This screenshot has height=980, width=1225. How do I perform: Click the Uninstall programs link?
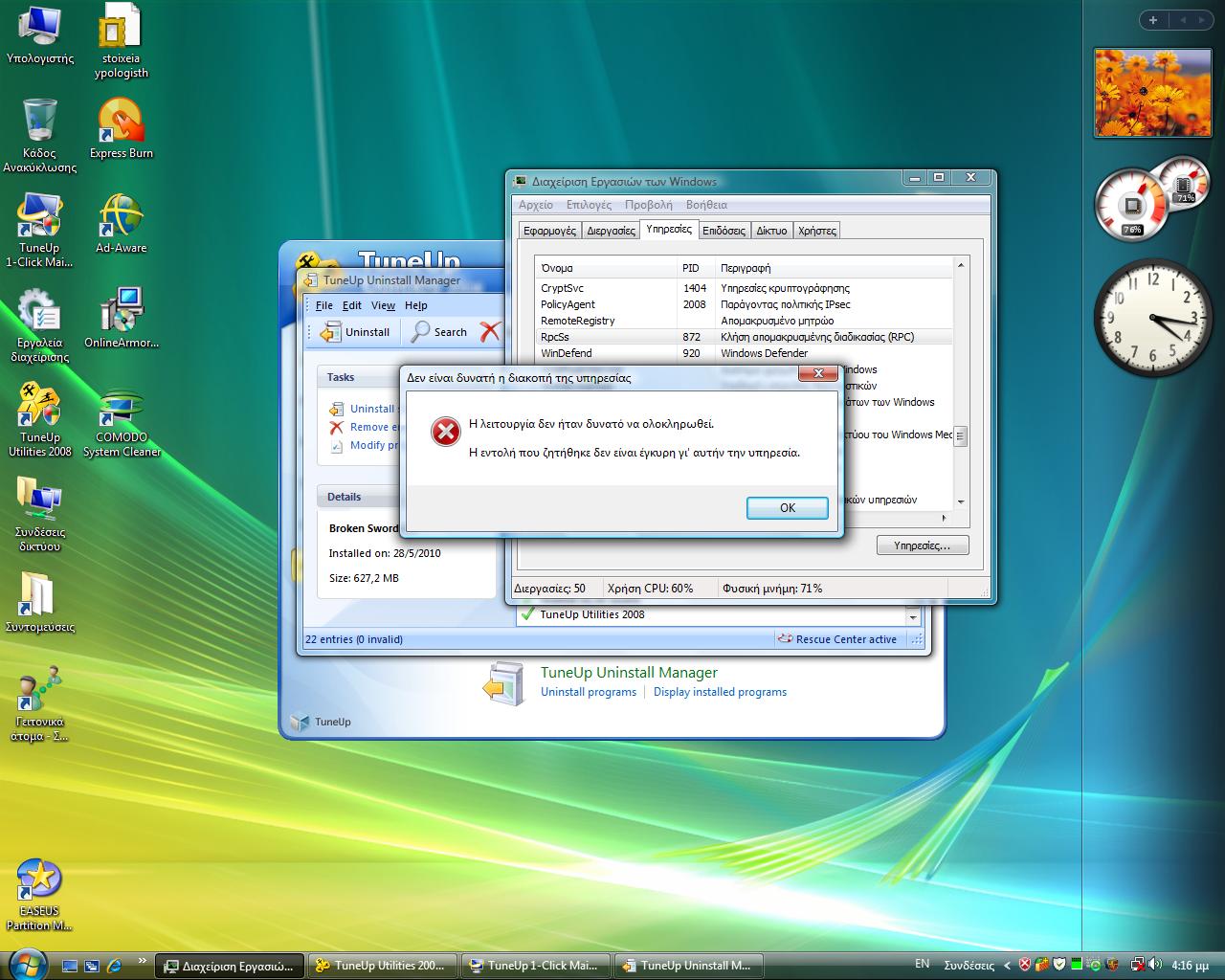(589, 692)
